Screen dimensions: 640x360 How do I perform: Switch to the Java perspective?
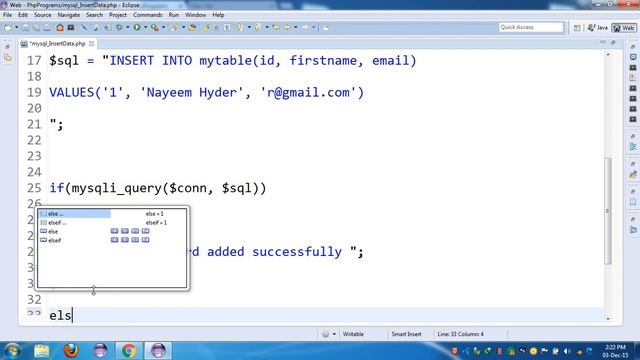[x=598, y=28]
